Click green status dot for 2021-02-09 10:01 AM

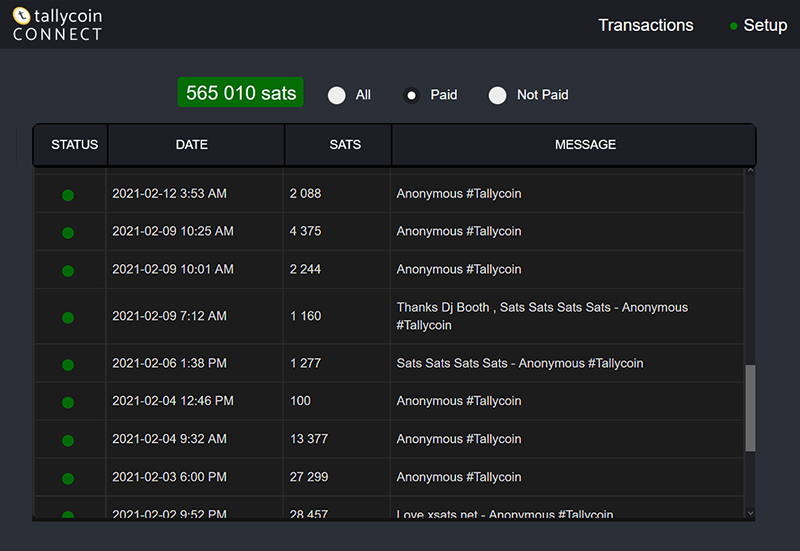tap(68, 270)
